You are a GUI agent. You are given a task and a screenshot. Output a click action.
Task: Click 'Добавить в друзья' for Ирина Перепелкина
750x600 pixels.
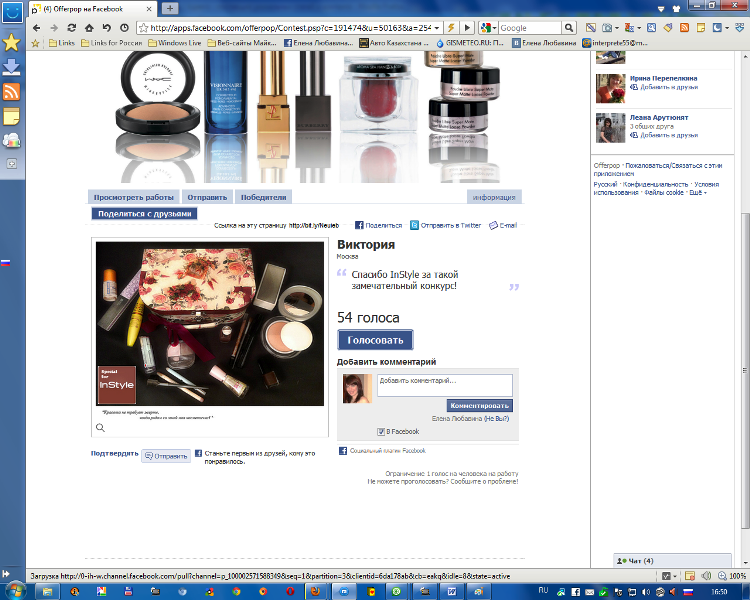click(664, 87)
